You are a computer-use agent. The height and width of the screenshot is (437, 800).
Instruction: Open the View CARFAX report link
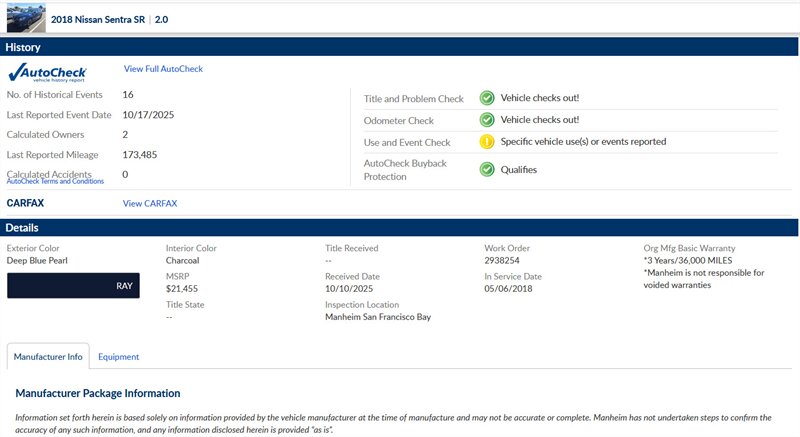point(150,203)
